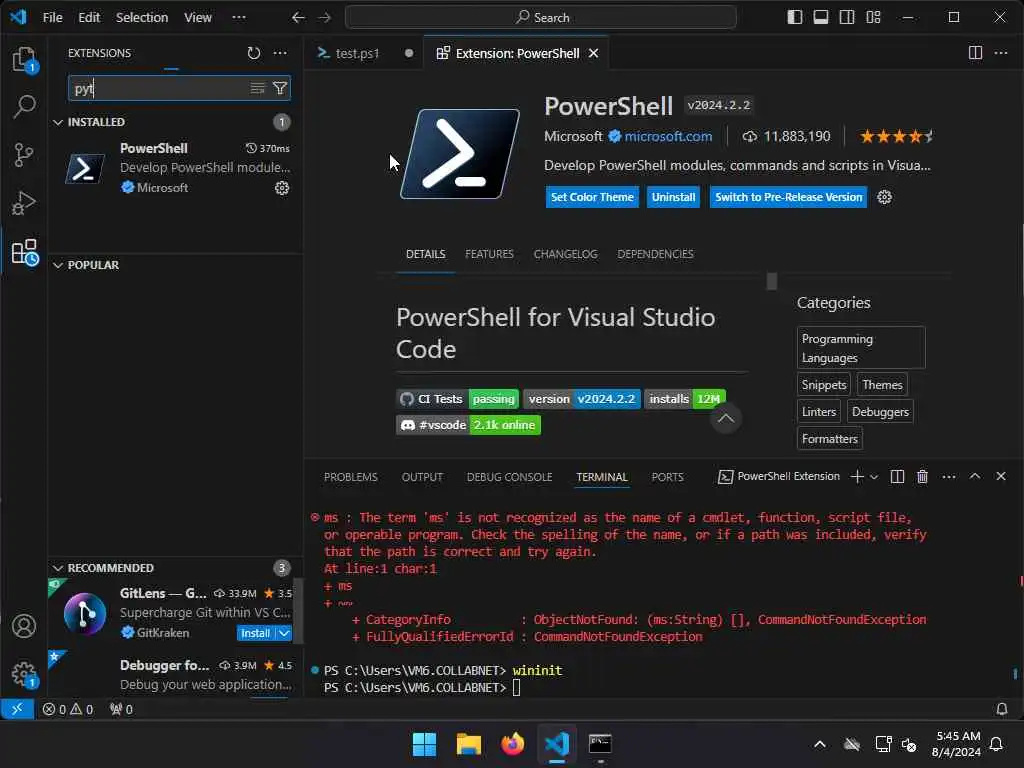Switch to CHANGELOG tab

pyautogui.click(x=566, y=254)
